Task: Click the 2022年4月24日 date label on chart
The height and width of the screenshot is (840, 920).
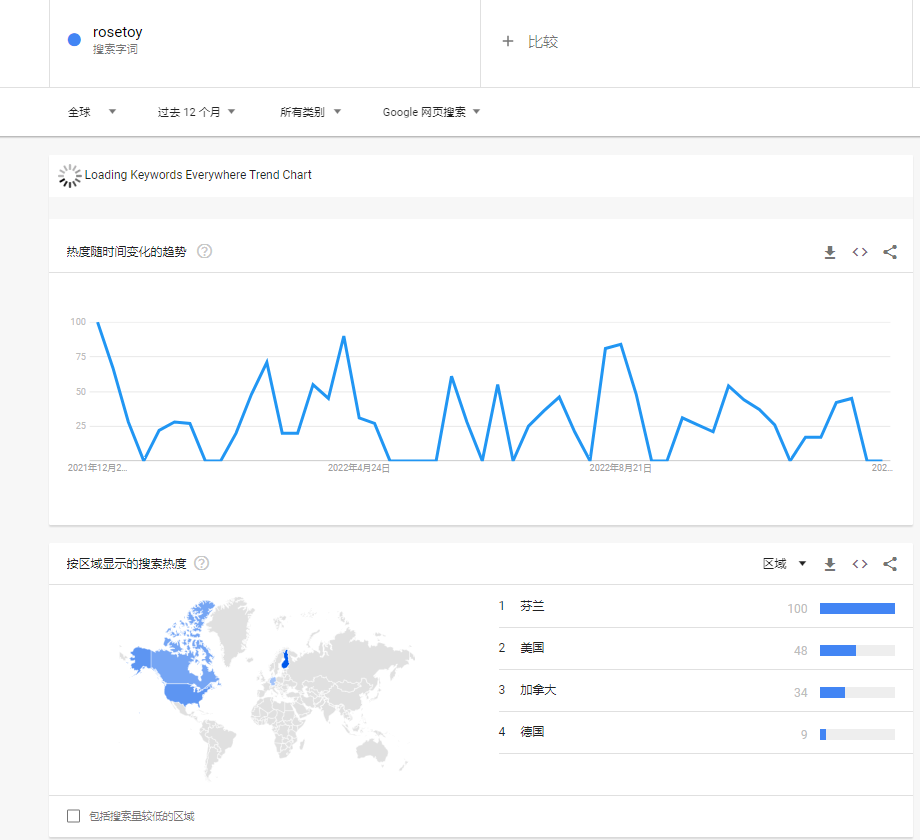Action: pyautogui.click(x=358, y=468)
